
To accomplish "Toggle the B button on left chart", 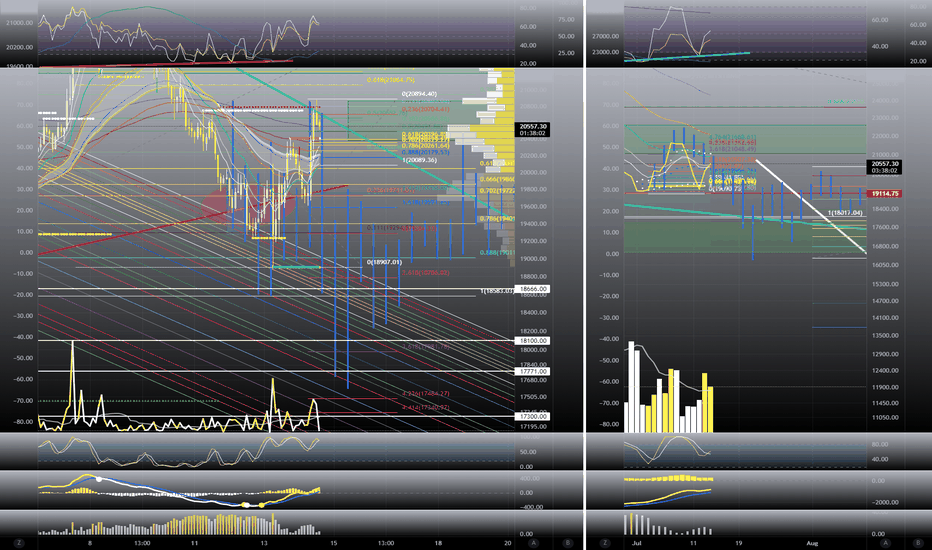I will [x=568, y=543].
